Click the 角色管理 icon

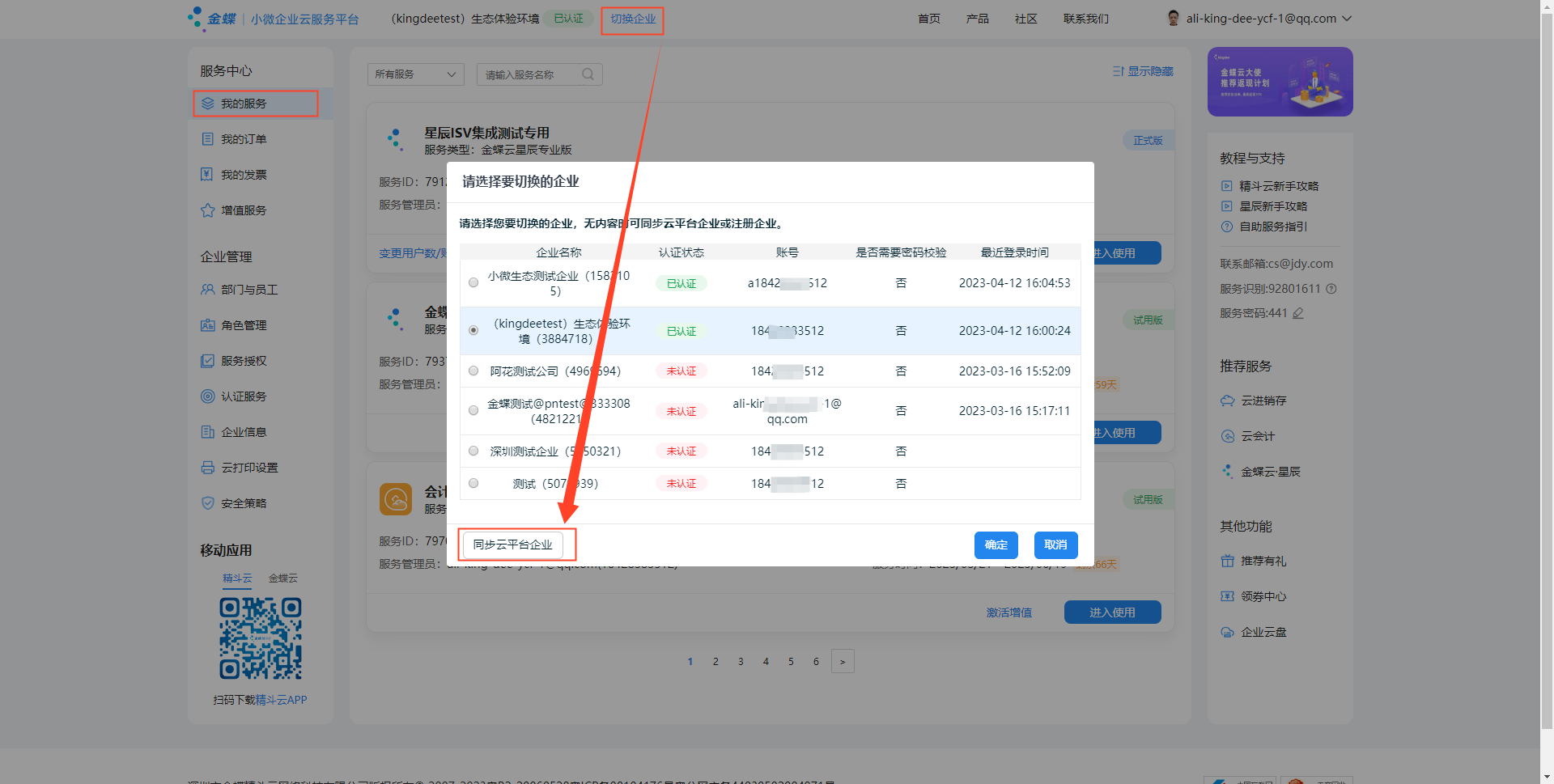(x=208, y=325)
